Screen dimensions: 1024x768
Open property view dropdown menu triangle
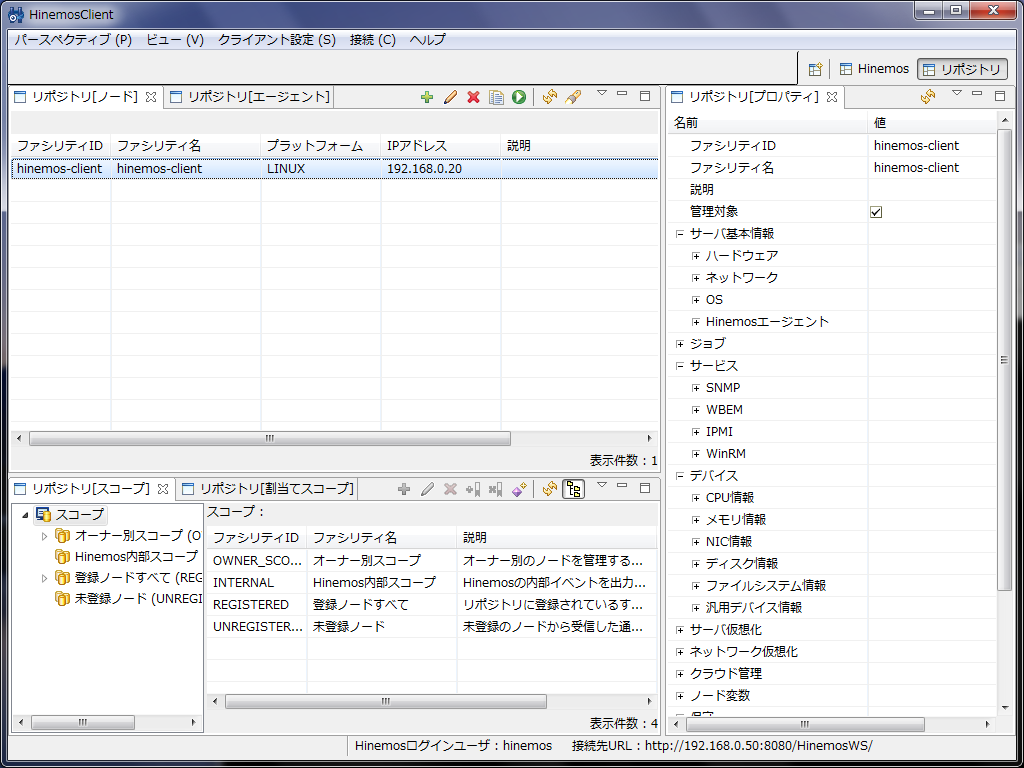[957, 93]
